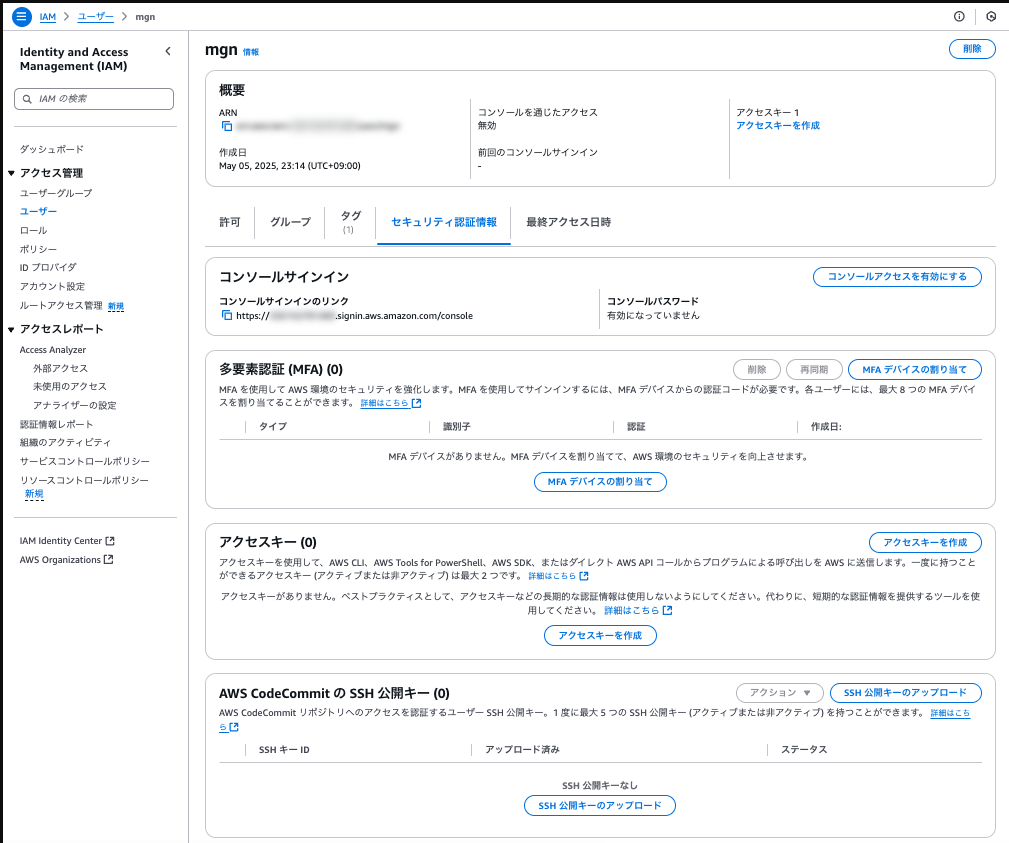This screenshot has height=843, width=1009.
Task: Open アカウント設定 in the sidebar
Action: click(52, 286)
